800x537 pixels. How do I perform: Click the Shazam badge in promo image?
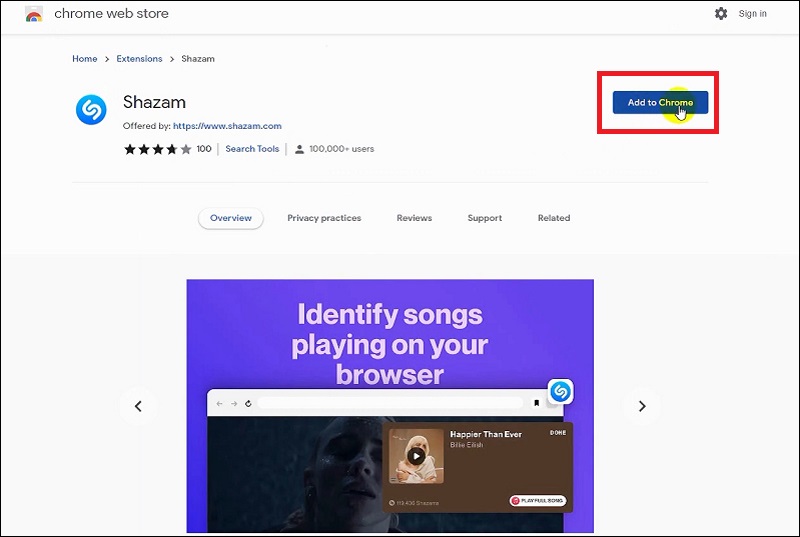pyautogui.click(x=560, y=392)
